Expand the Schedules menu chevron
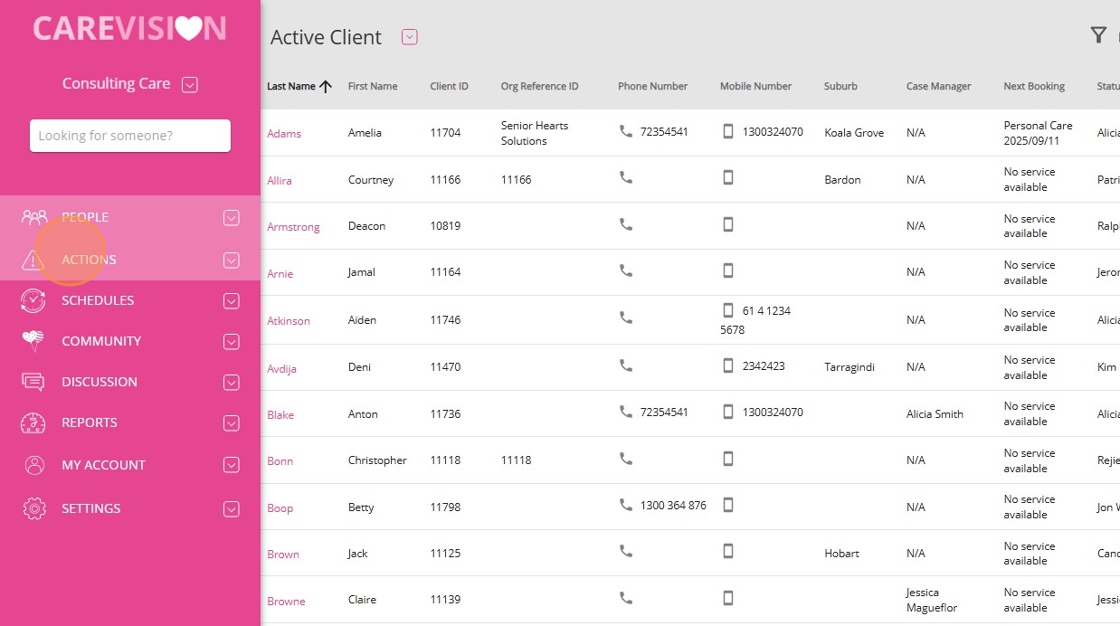 [x=231, y=300]
